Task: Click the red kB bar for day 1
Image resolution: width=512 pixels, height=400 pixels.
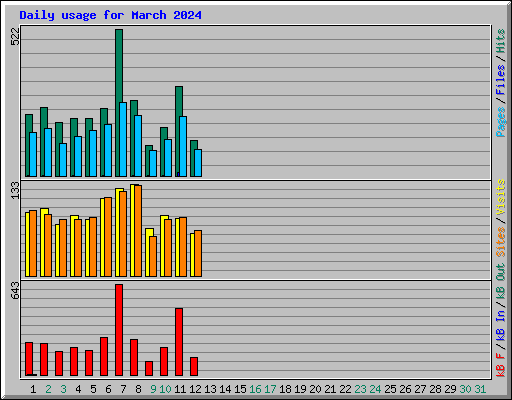Action: coord(29,359)
